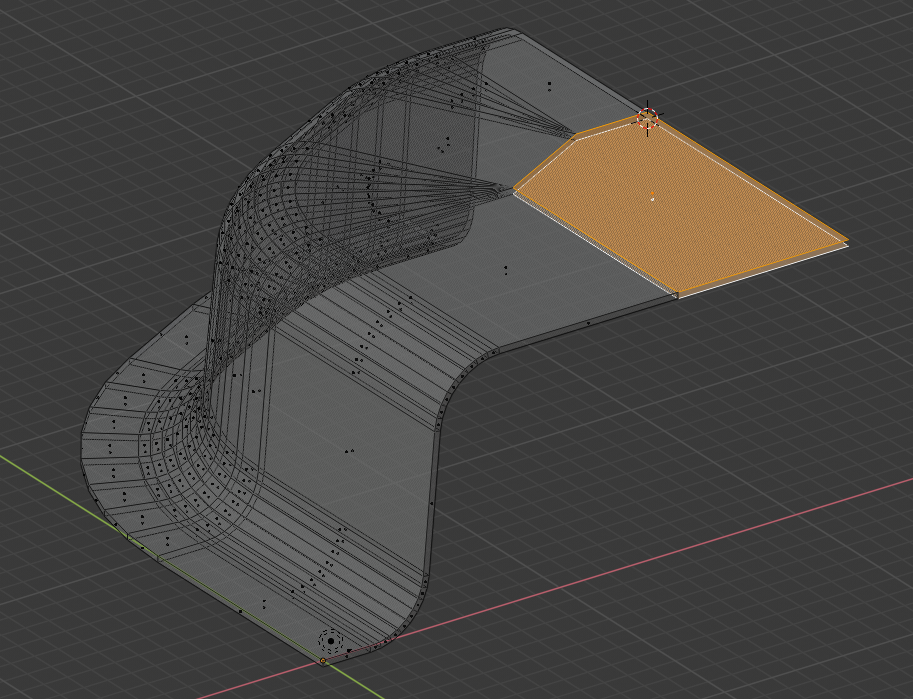Click the face dot on the top-back gray panel
Screen dimensions: 913x699
tap(548, 87)
